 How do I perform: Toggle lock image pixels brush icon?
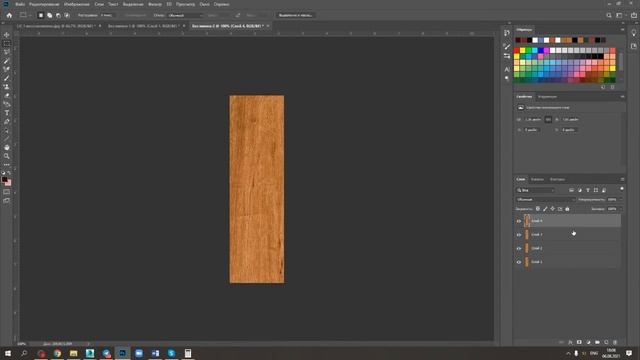(545, 209)
